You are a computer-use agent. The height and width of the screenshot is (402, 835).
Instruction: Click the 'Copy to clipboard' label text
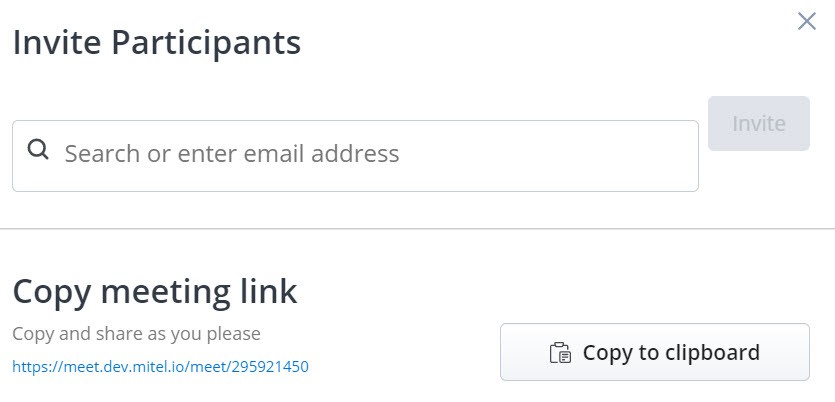[x=671, y=353]
